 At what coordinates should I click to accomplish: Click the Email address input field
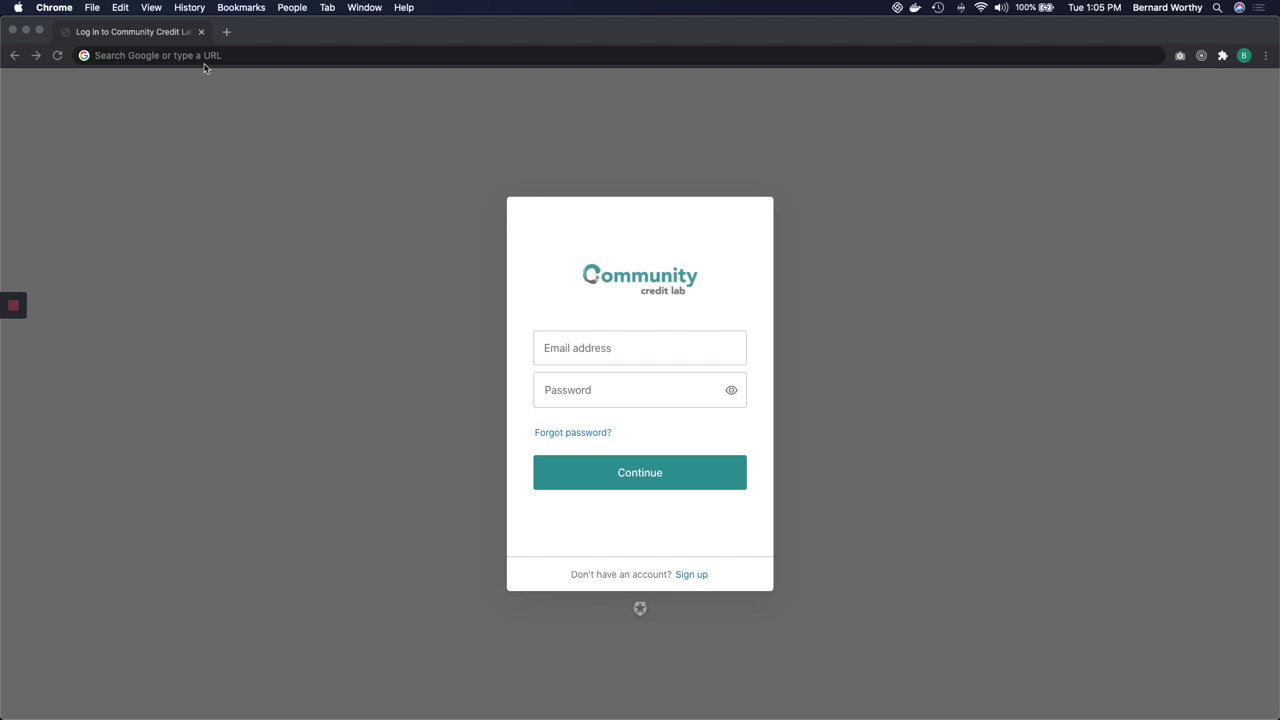[640, 348]
